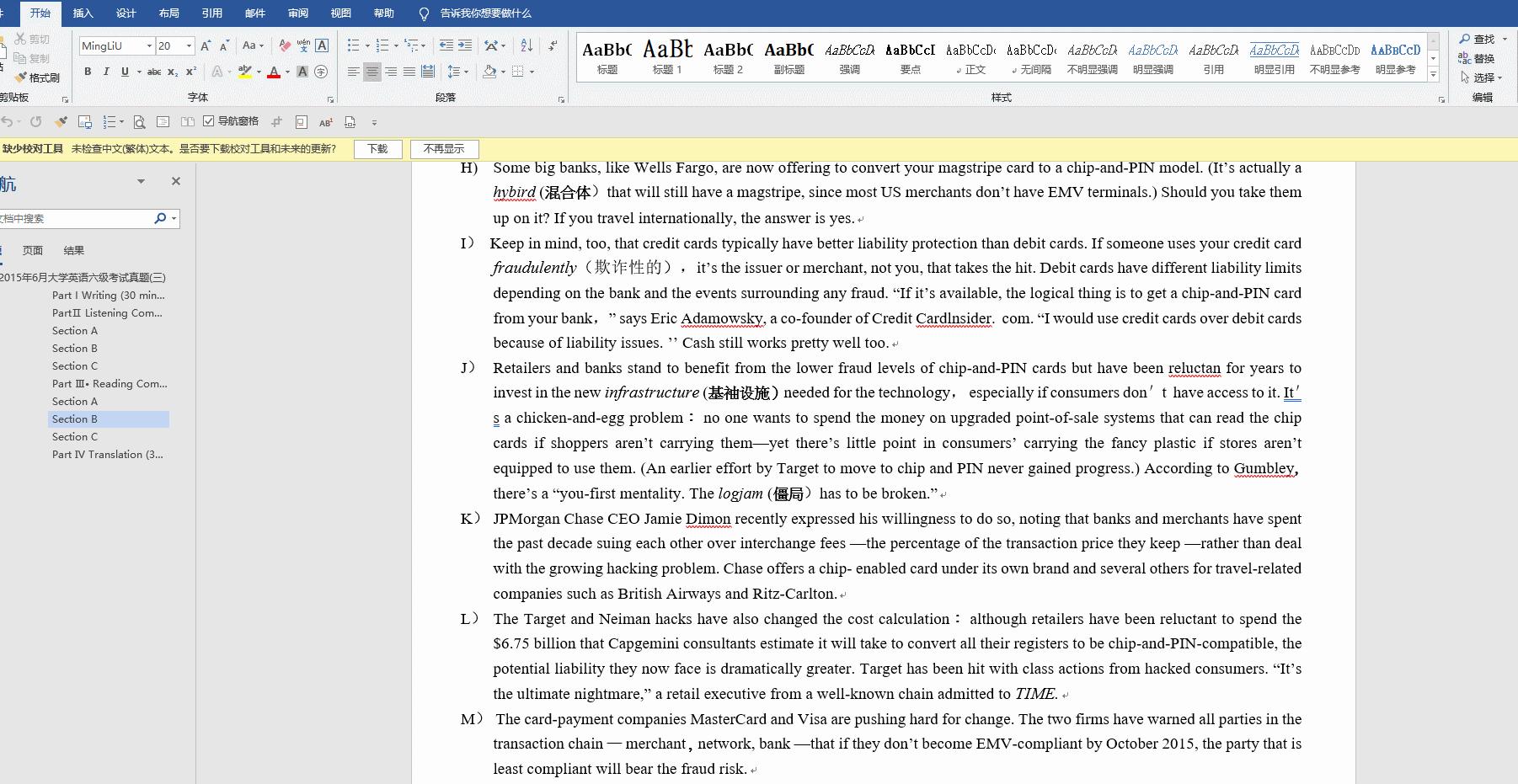Apply underline with the U button
The width and height of the screenshot is (1518, 784).
(x=125, y=72)
